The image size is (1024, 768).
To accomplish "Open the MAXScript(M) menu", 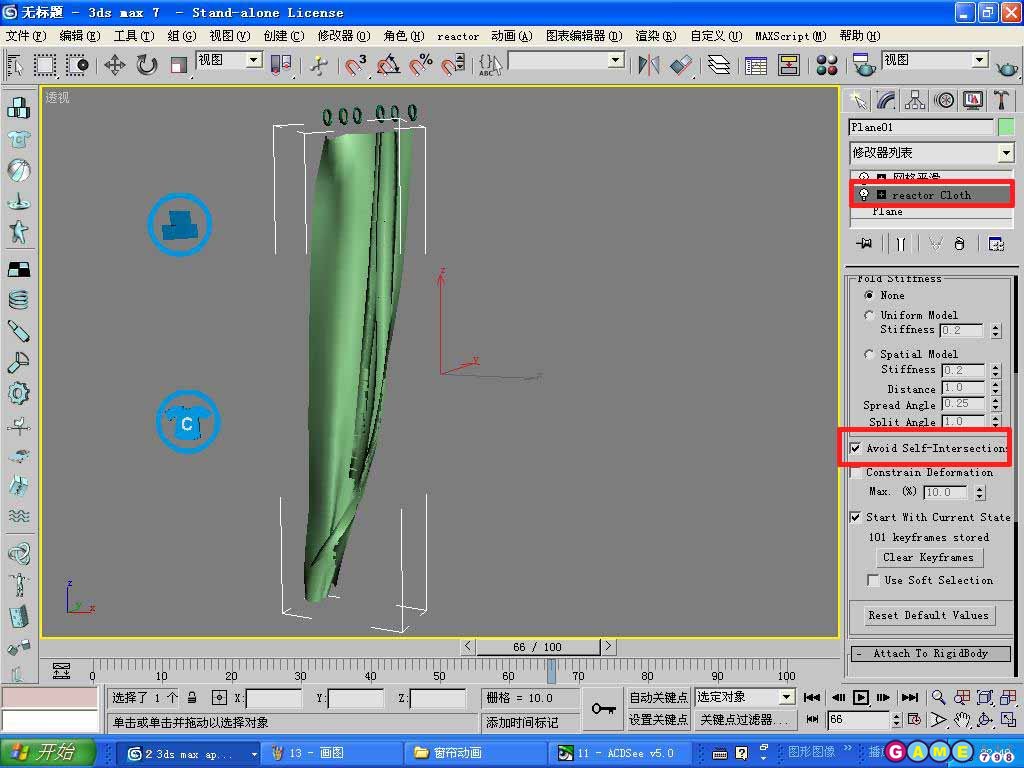I will 791,36.
